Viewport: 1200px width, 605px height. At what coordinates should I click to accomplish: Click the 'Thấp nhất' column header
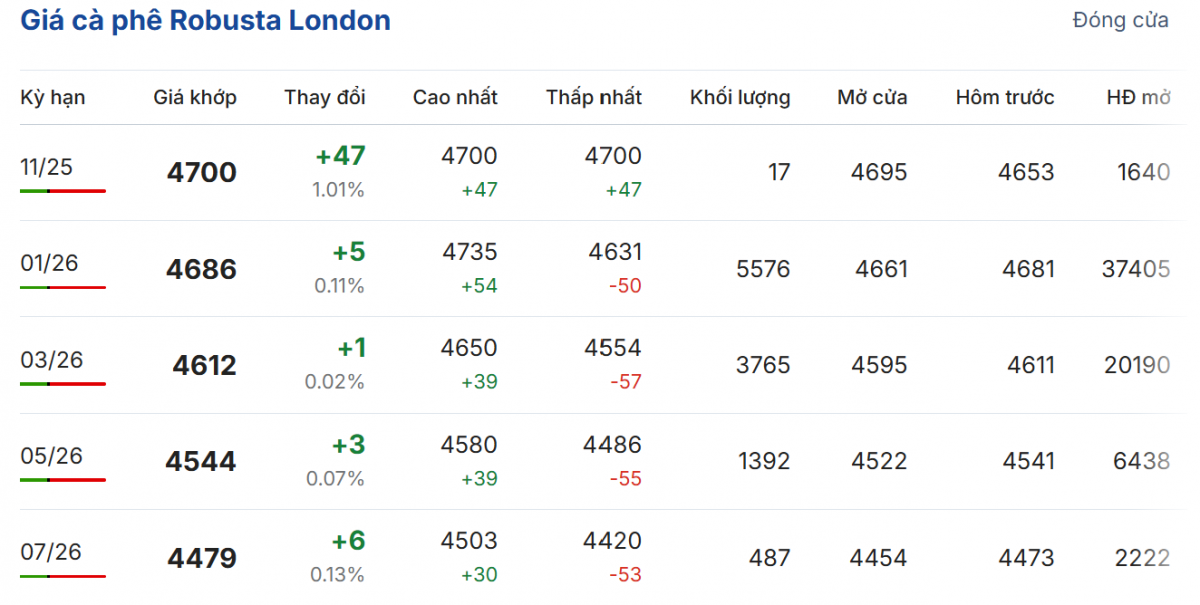[x=594, y=97]
